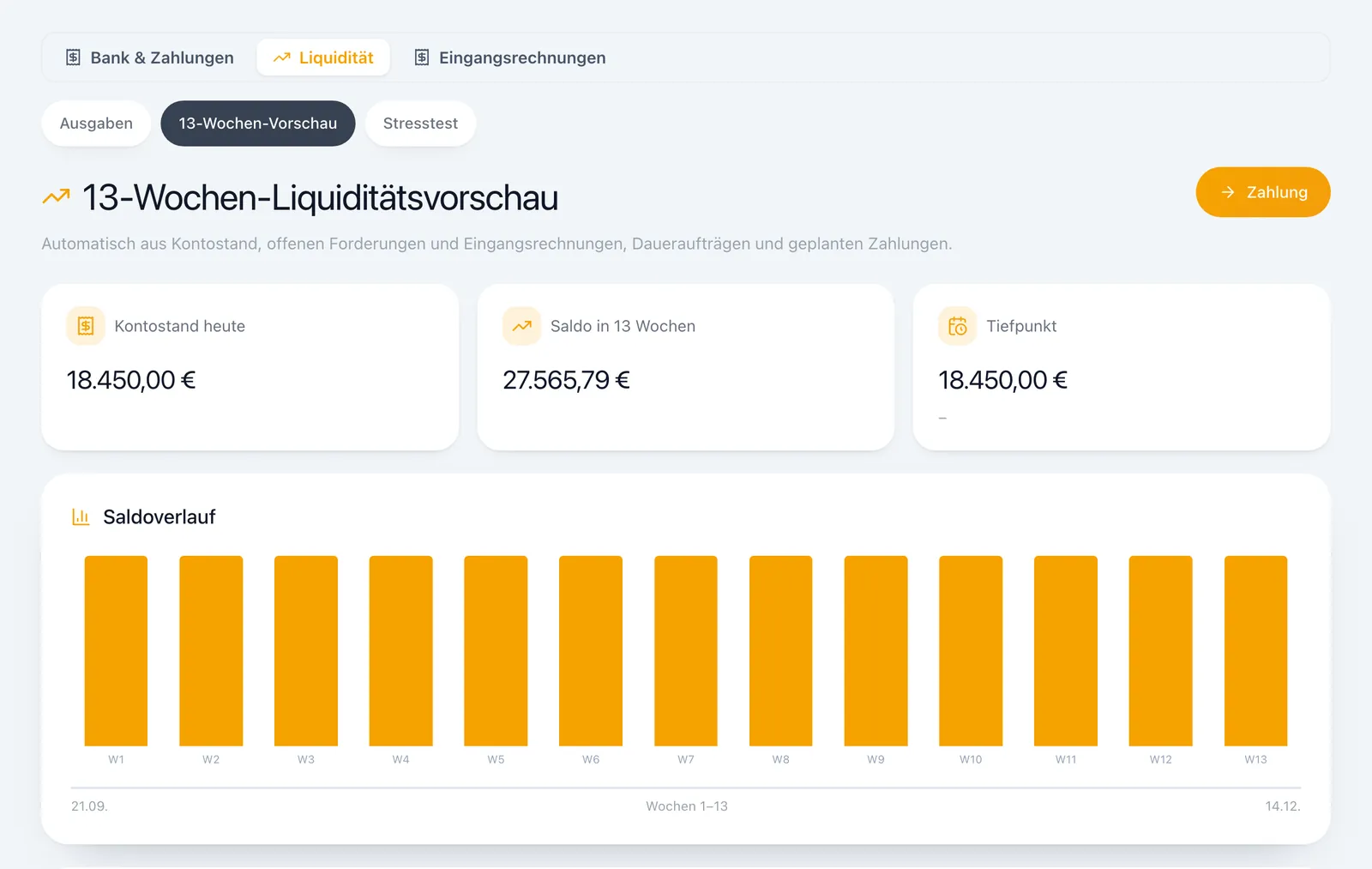
Task: Click the W8 chart bar
Action: tap(781, 651)
